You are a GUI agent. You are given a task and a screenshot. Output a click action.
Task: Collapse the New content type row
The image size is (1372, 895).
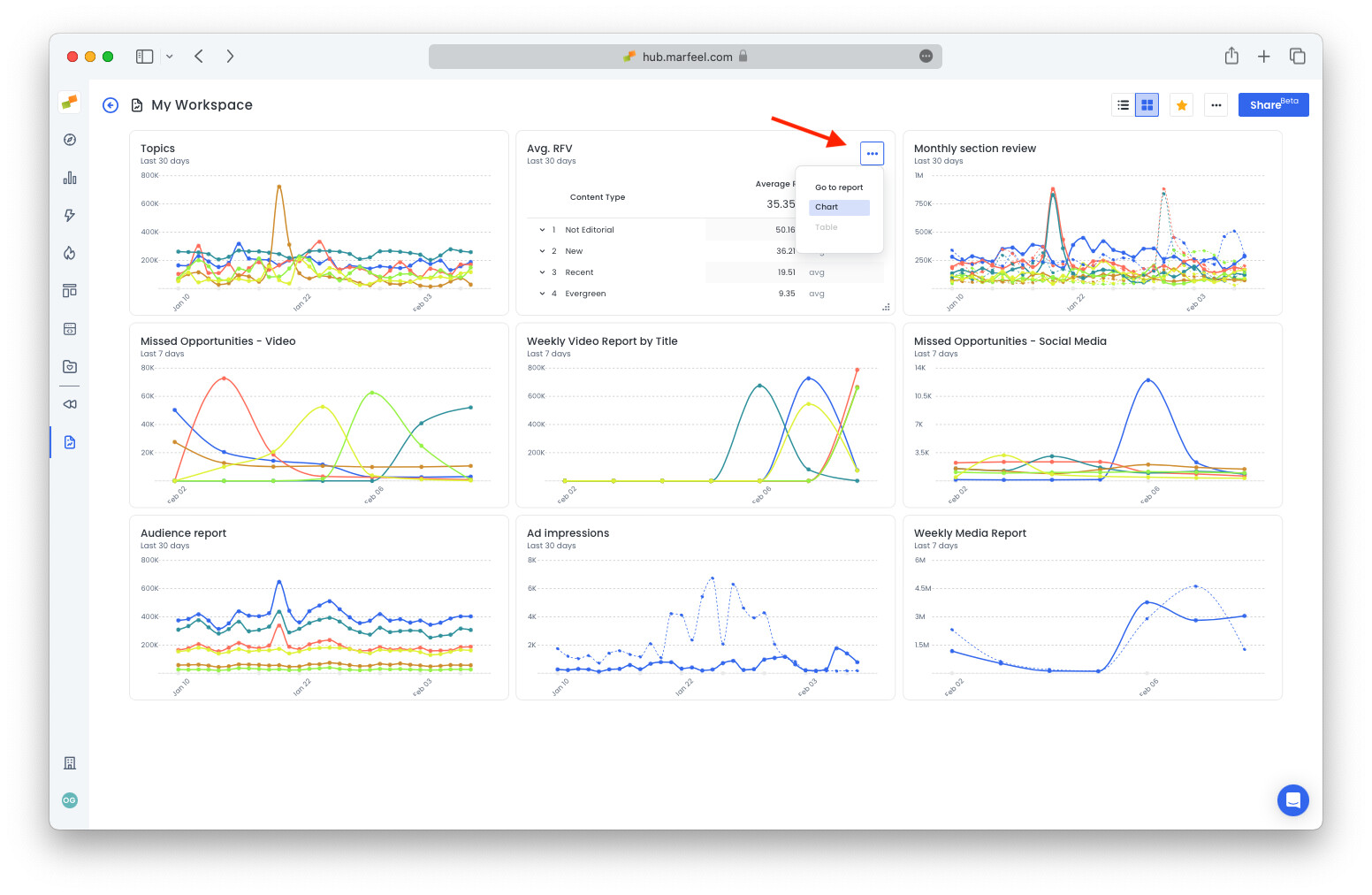(542, 250)
